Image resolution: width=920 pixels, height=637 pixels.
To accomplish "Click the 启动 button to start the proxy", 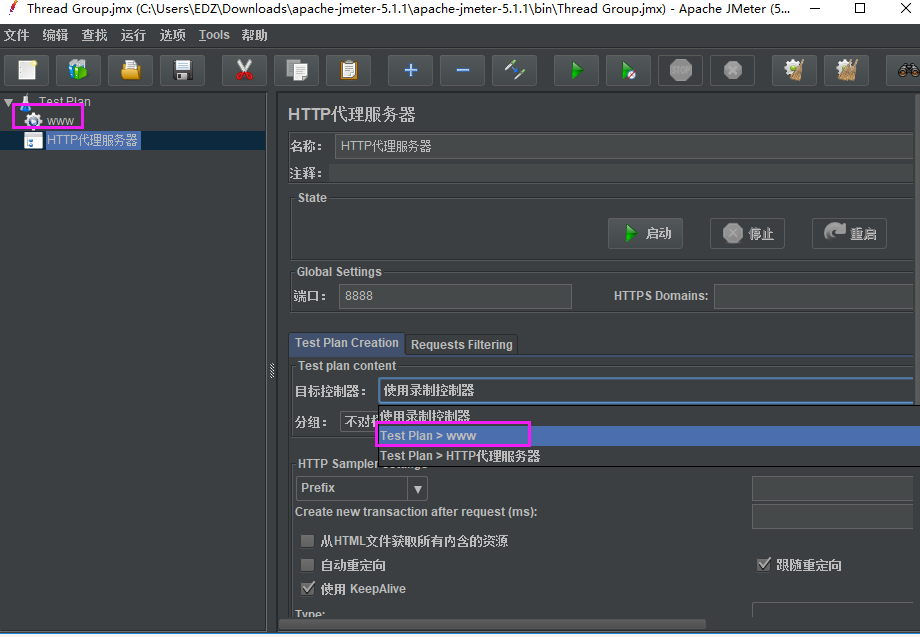I will coord(645,233).
